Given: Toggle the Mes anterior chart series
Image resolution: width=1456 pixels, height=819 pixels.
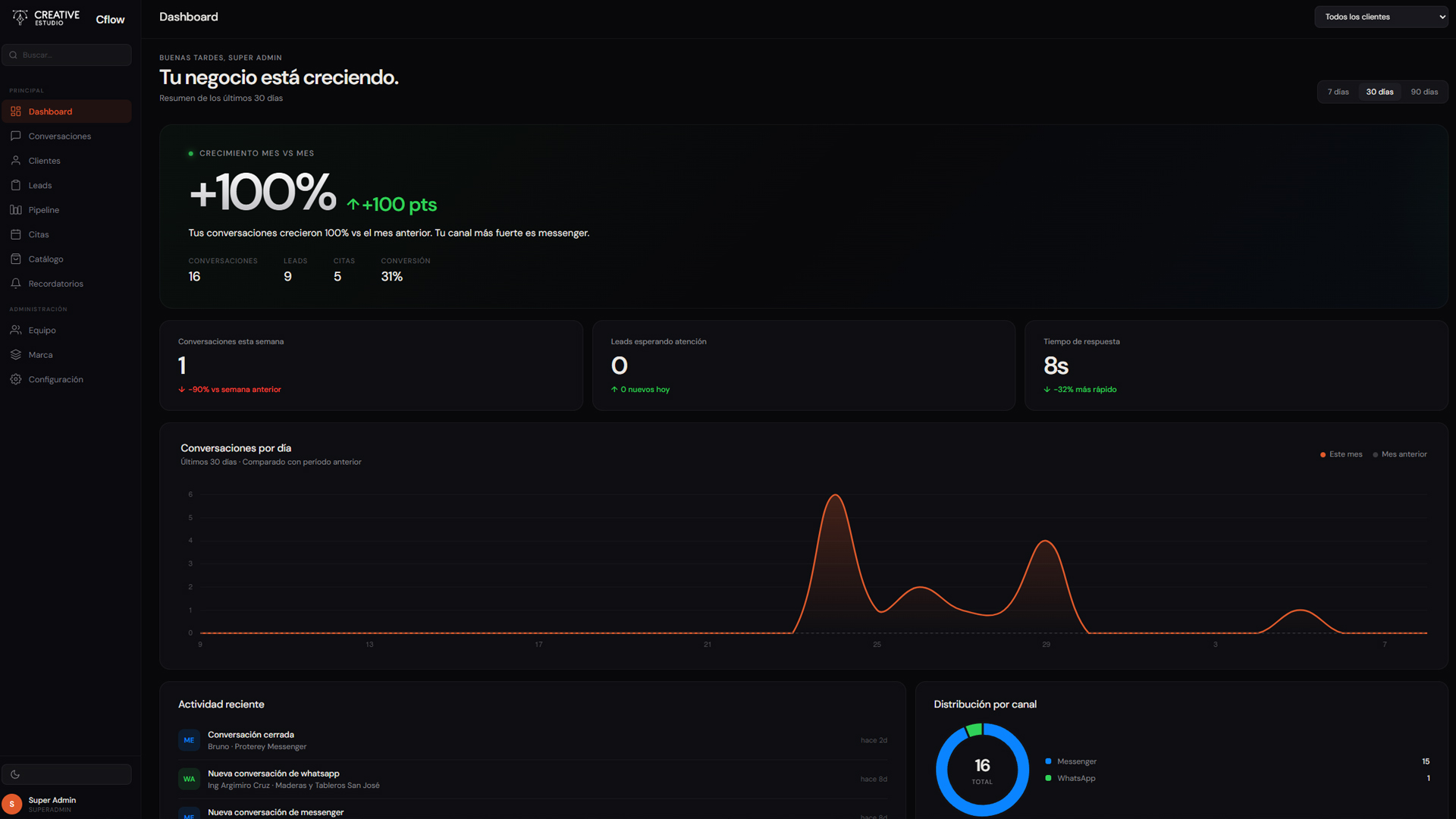Looking at the screenshot, I should [1400, 454].
